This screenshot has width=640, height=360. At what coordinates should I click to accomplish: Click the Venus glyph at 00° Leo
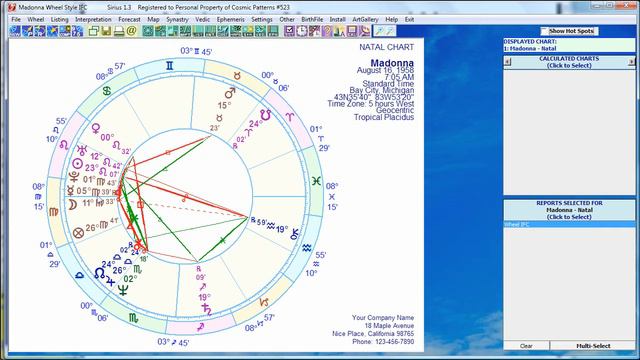[x=96, y=129]
